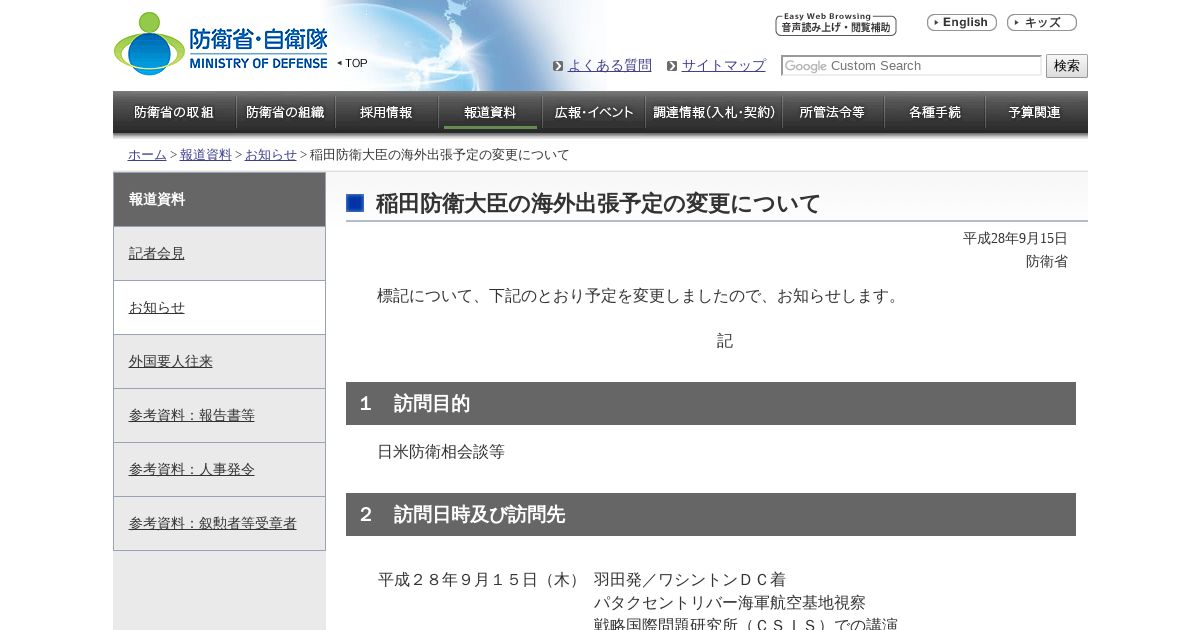Image resolution: width=1200 pixels, height=630 pixels.
Task: Open the 防衛省の組織 menu
Action: point(285,112)
